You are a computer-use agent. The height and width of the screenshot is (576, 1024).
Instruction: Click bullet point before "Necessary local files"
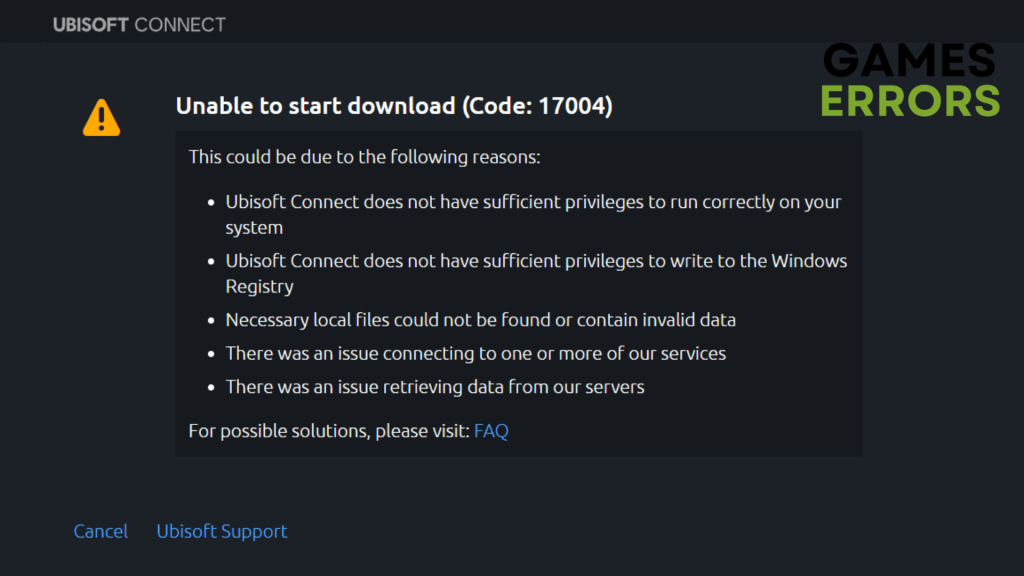pos(211,321)
